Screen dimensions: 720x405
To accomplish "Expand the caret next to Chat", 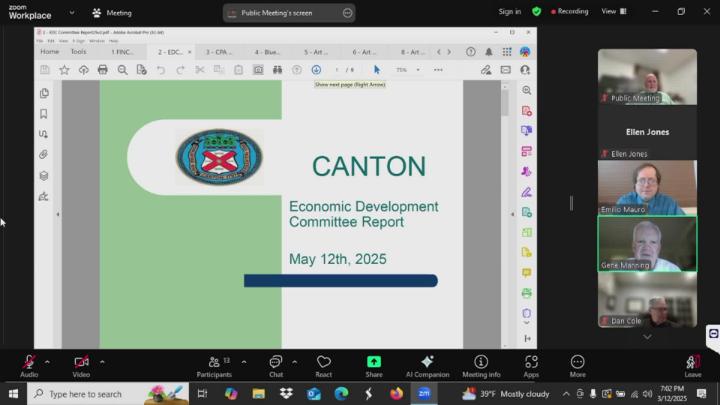I will coord(294,362).
